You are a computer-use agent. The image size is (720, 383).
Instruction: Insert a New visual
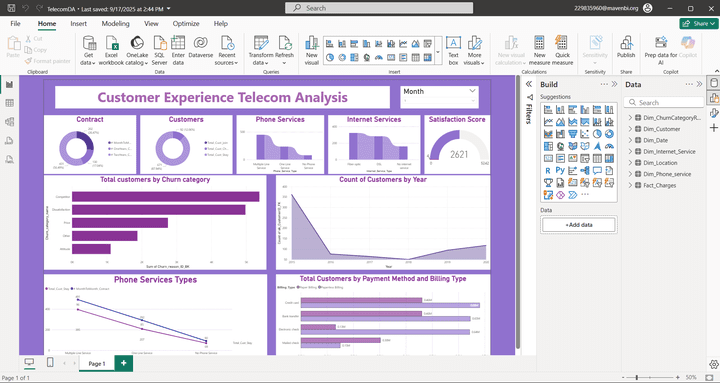tap(312, 50)
